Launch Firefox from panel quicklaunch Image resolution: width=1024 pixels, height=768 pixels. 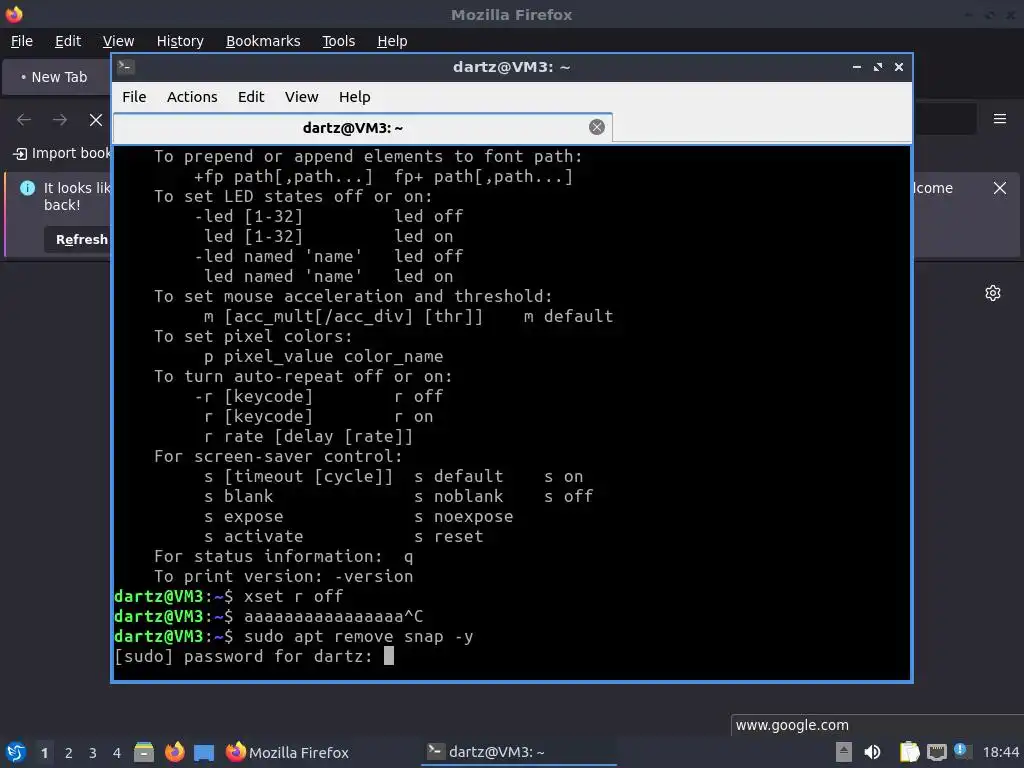tap(174, 752)
